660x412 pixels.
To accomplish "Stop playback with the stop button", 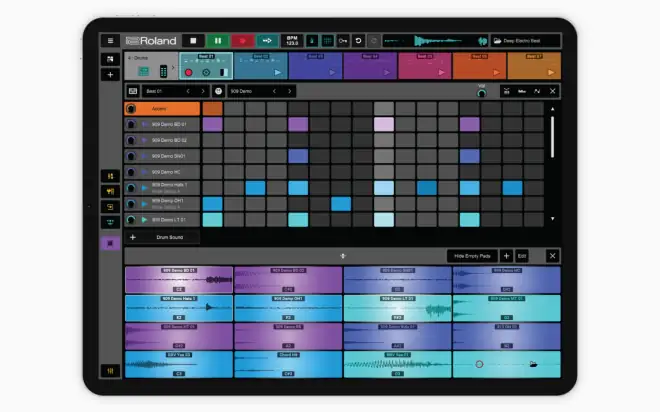I will click(193, 41).
